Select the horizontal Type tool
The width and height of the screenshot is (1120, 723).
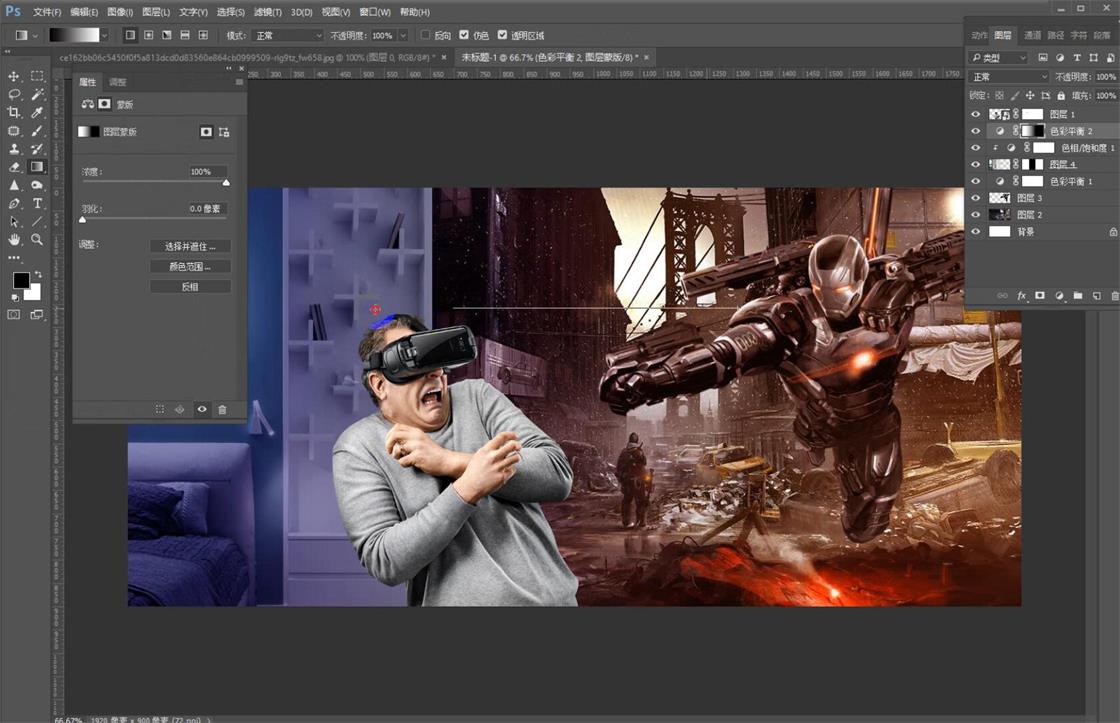(x=37, y=203)
